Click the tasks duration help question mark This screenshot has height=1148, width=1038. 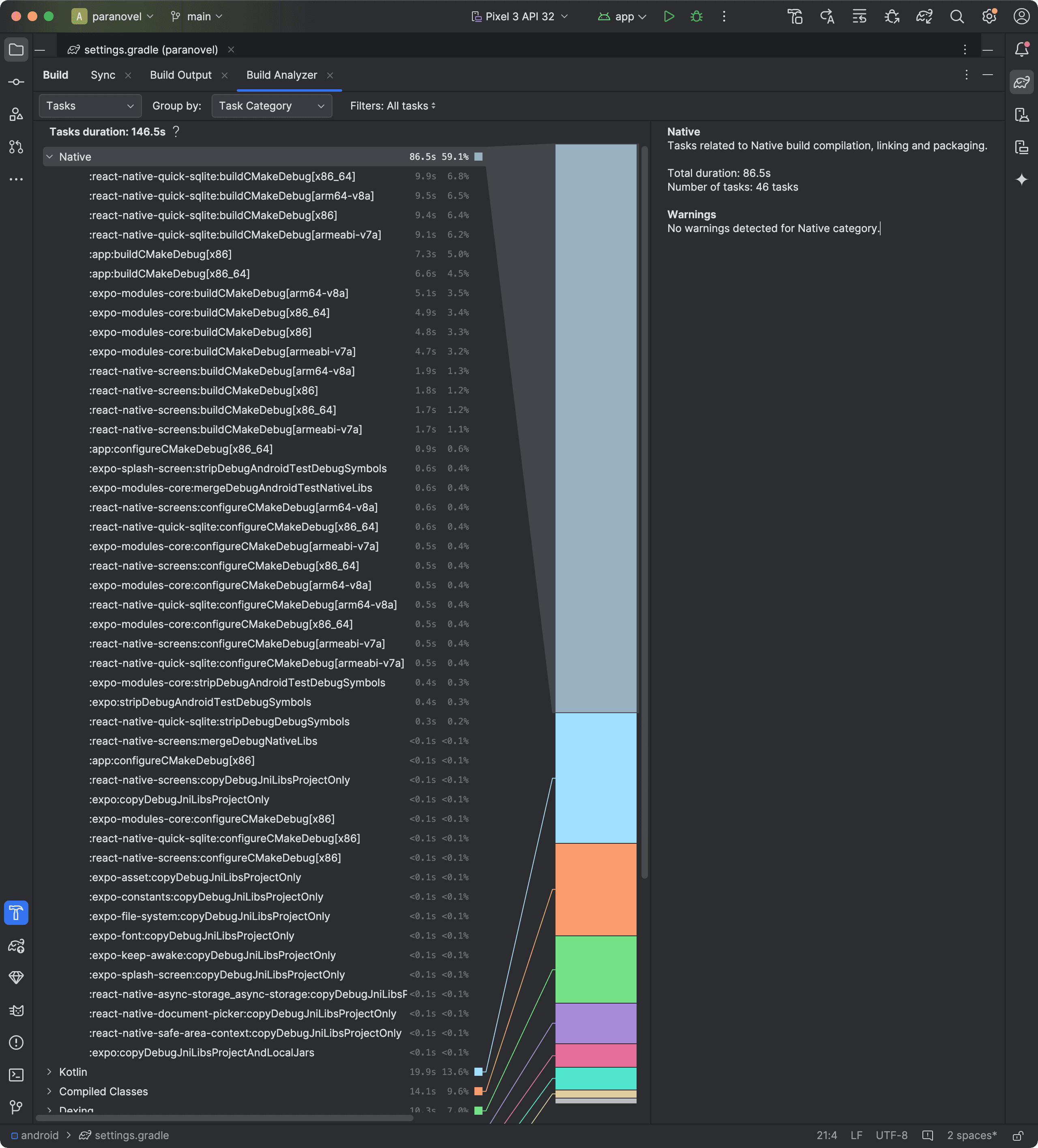[176, 131]
